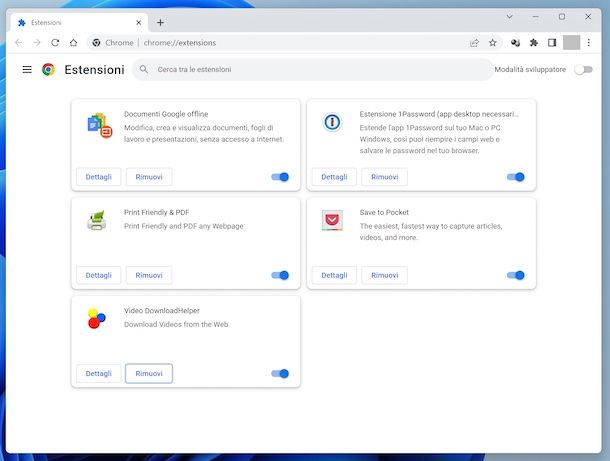Image resolution: width=610 pixels, height=461 pixels.
Task: Turn off Save to Pocket extension
Action: [x=515, y=275]
